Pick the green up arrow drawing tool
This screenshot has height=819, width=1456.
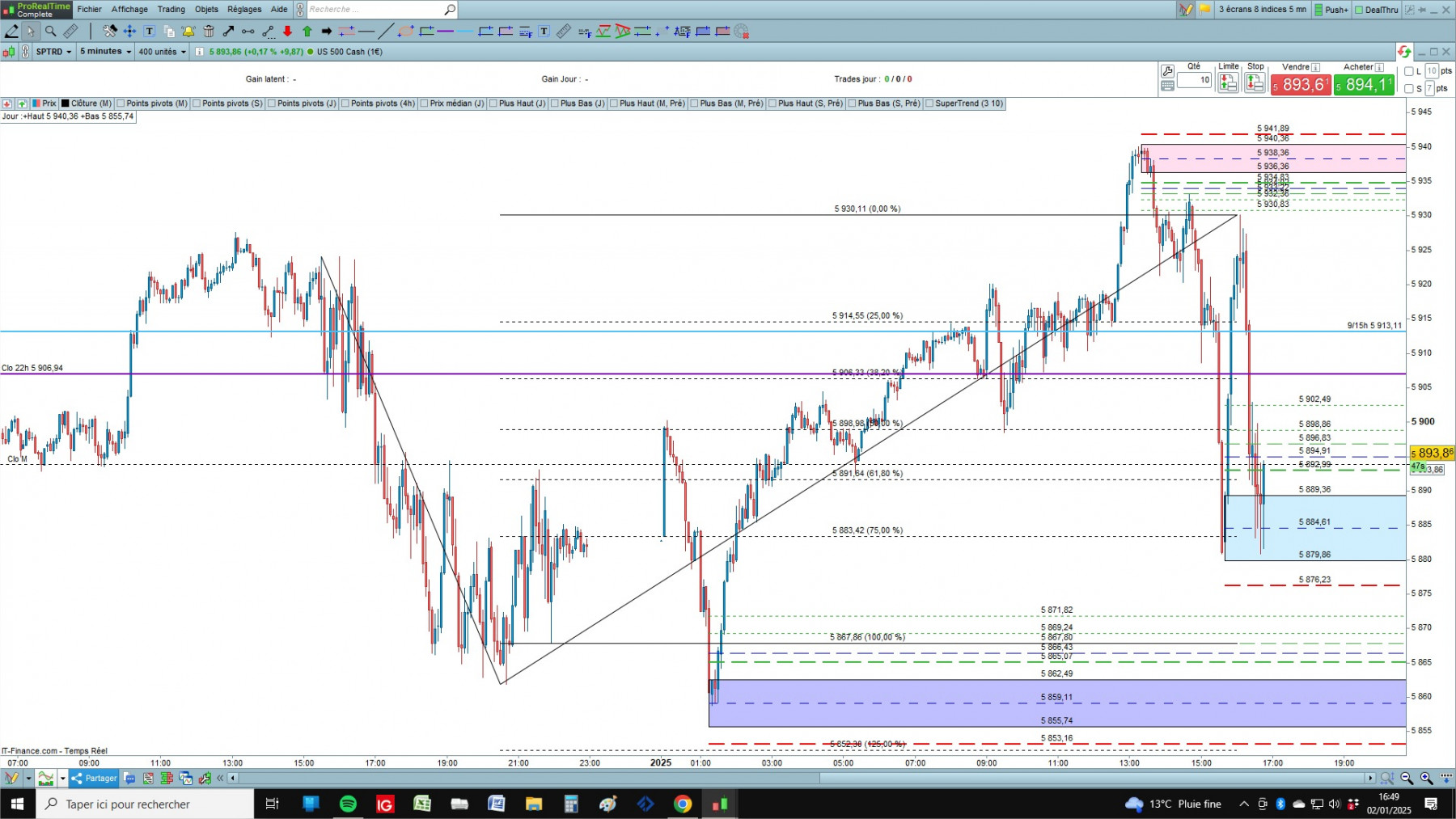click(x=307, y=32)
